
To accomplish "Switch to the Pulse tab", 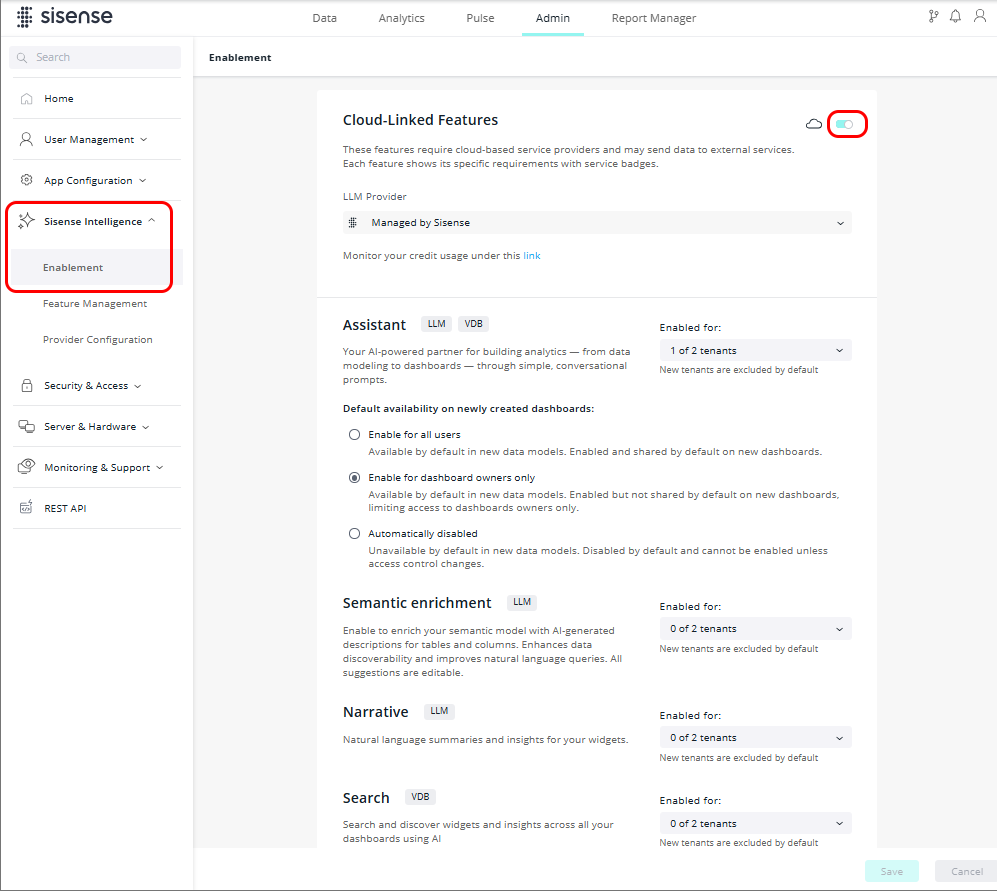I will tap(480, 18).
